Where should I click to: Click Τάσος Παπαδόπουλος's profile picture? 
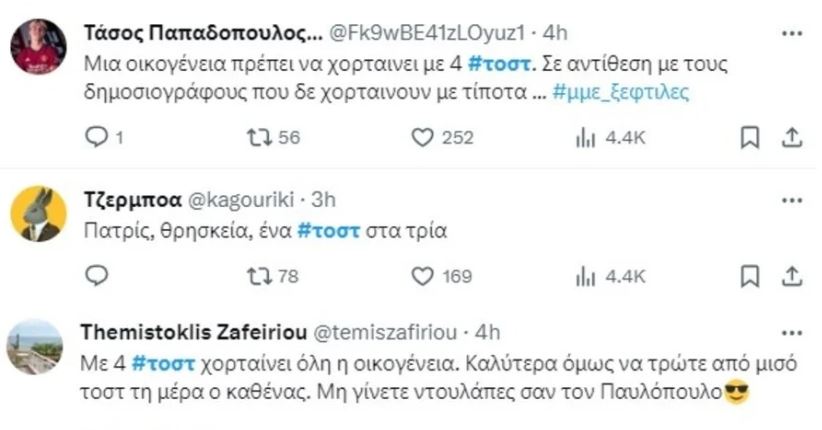[39, 47]
